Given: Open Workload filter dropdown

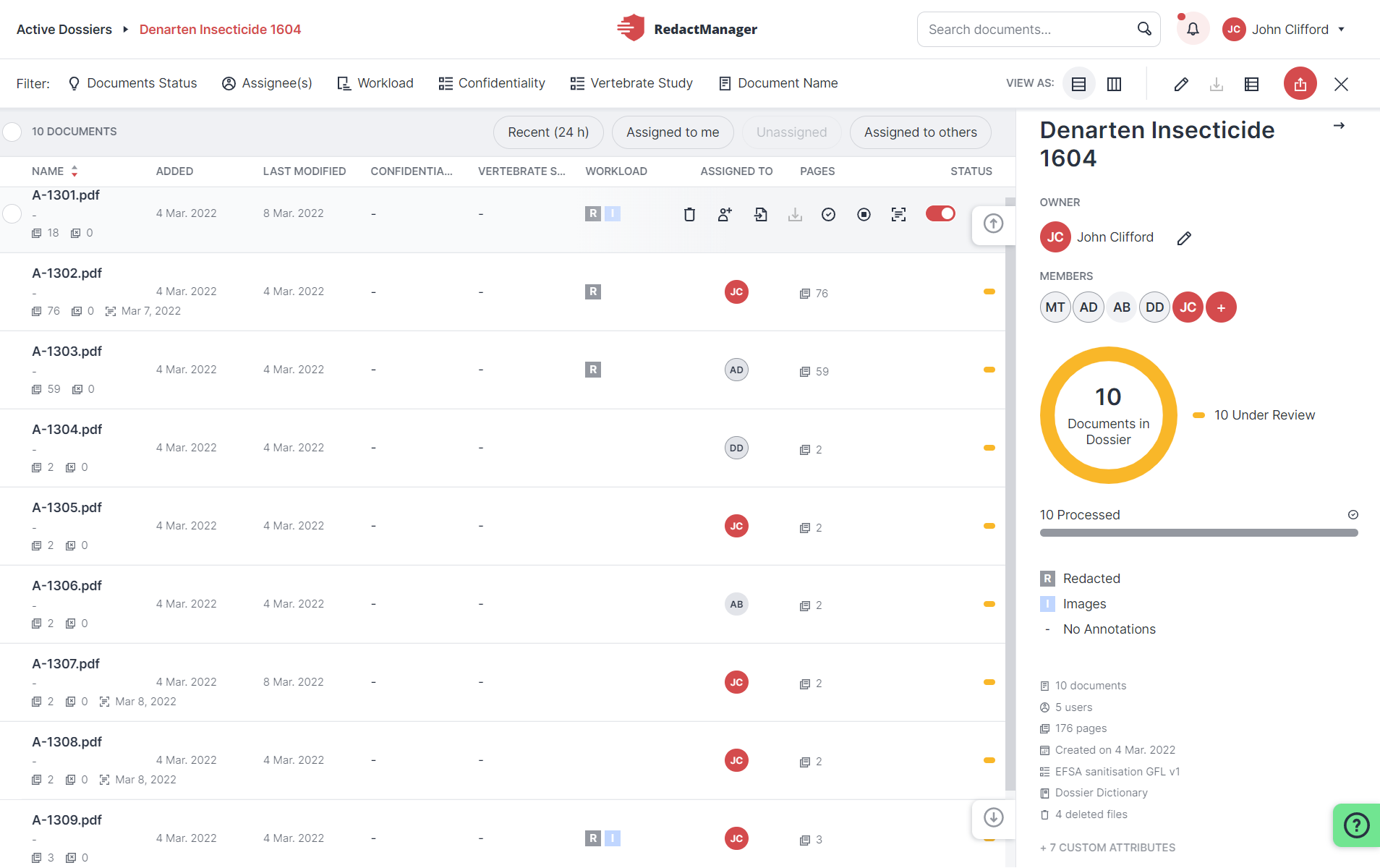Looking at the screenshot, I should coord(375,83).
